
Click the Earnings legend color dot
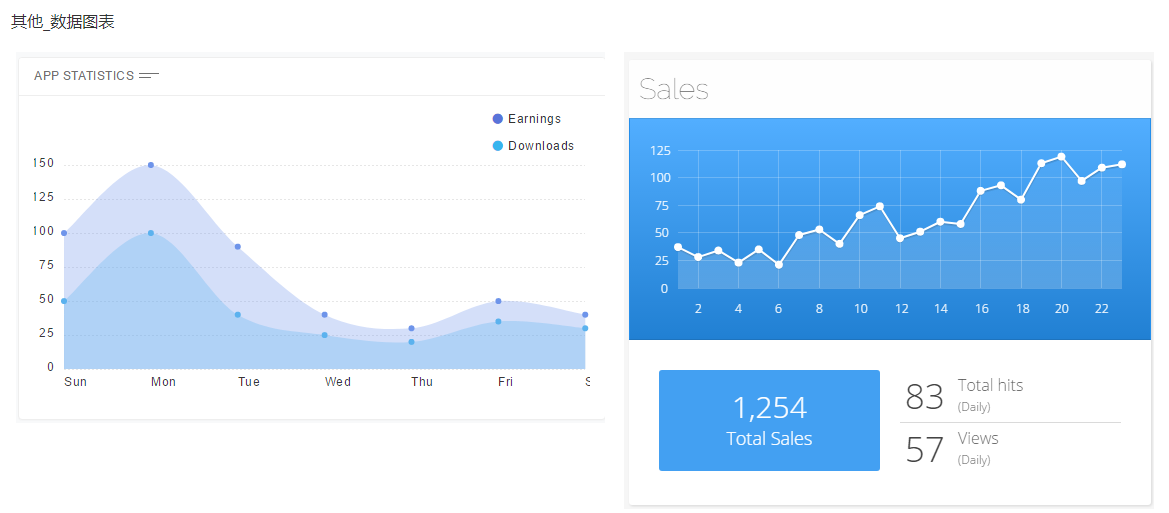tap(498, 119)
